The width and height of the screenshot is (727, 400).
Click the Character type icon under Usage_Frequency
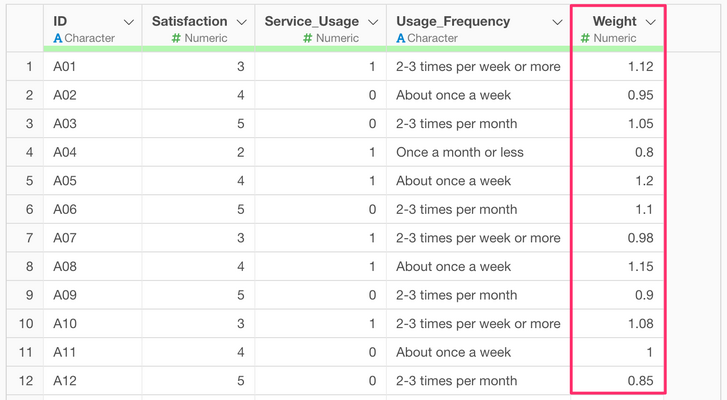401,38
